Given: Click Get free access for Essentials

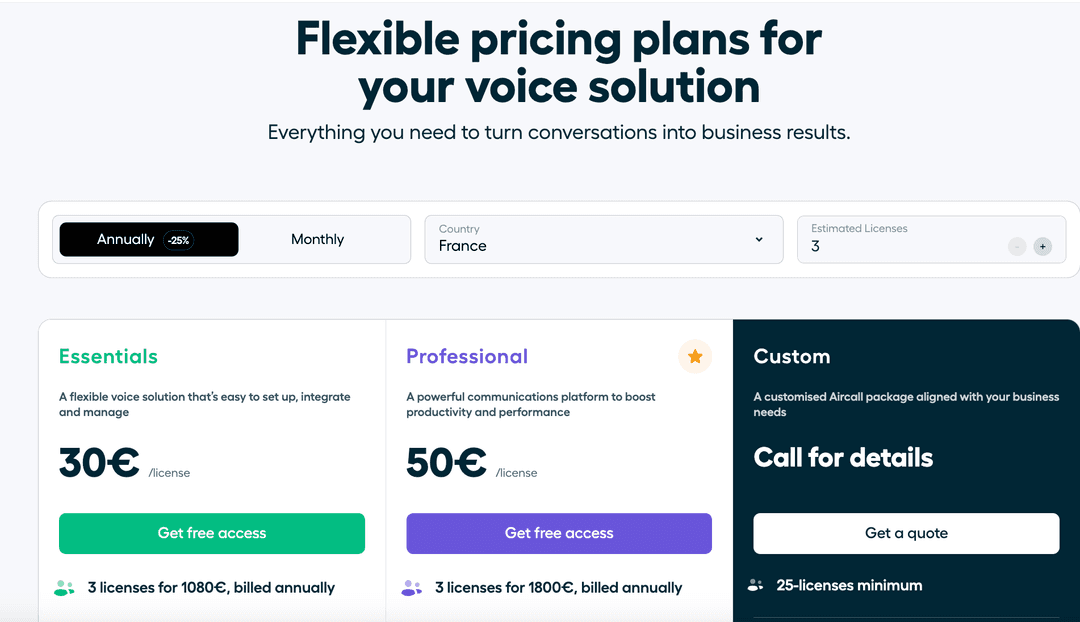Looking at the screenshot, I should [x=212, y=533].
